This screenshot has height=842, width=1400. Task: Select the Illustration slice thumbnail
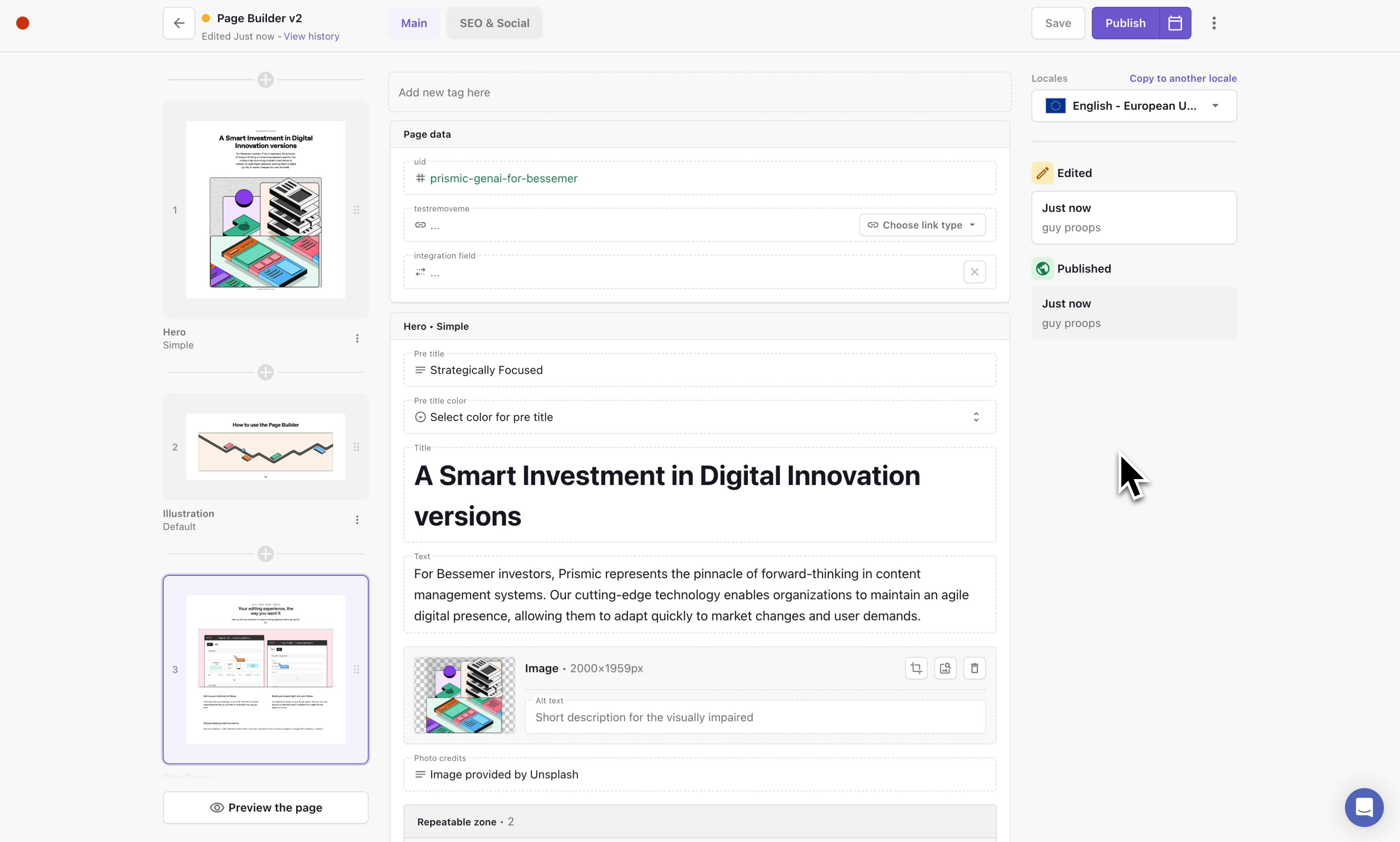pyautogui.click(x=265, y=447)
